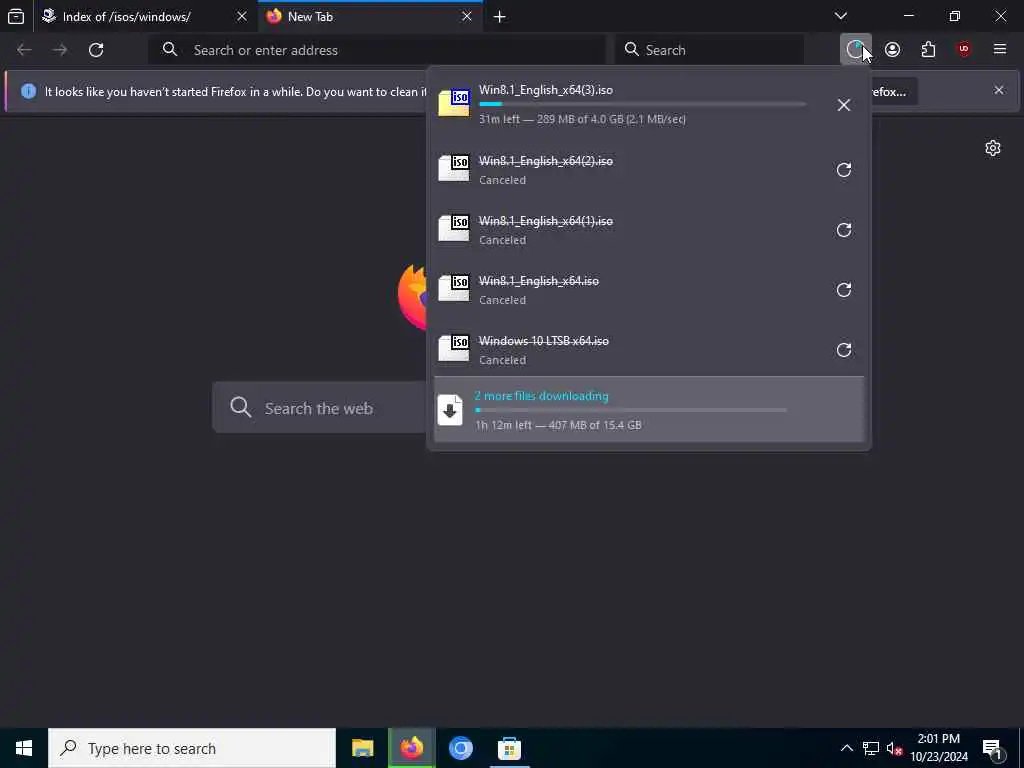Open Microsoft Store from the taskbar

(509, 748)
